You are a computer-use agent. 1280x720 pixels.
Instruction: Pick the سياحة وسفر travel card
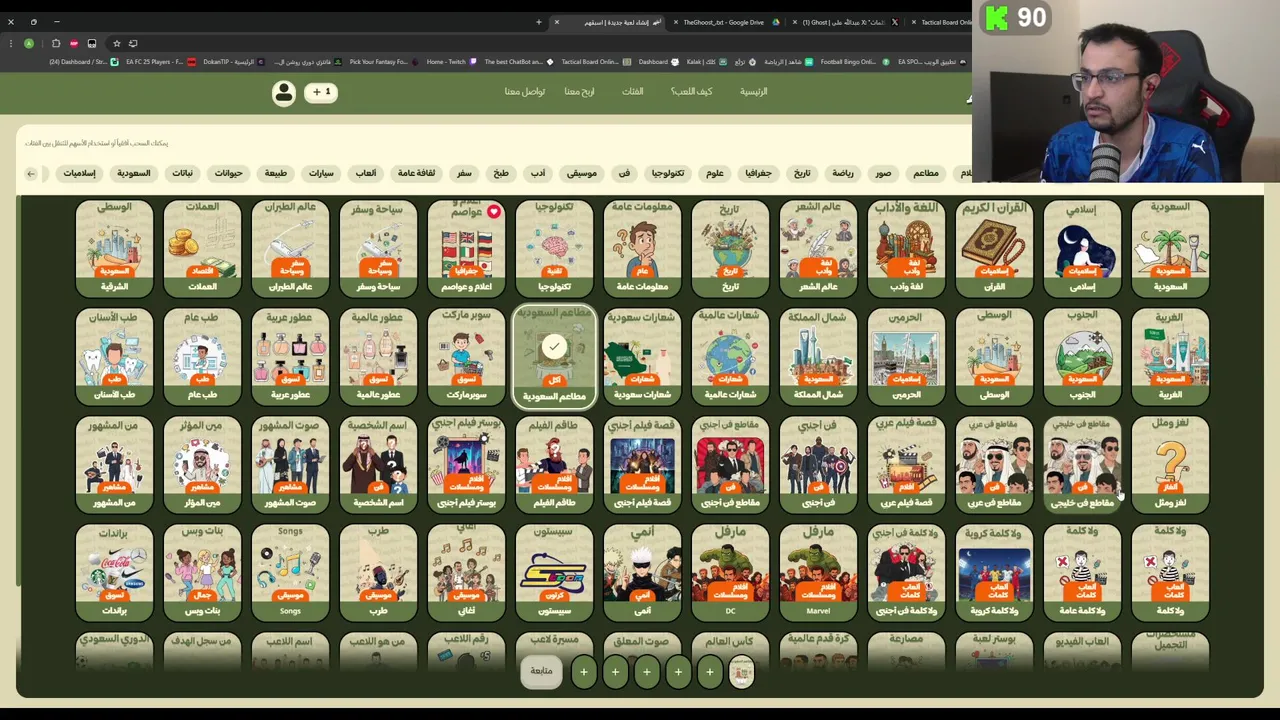(378, 247)
